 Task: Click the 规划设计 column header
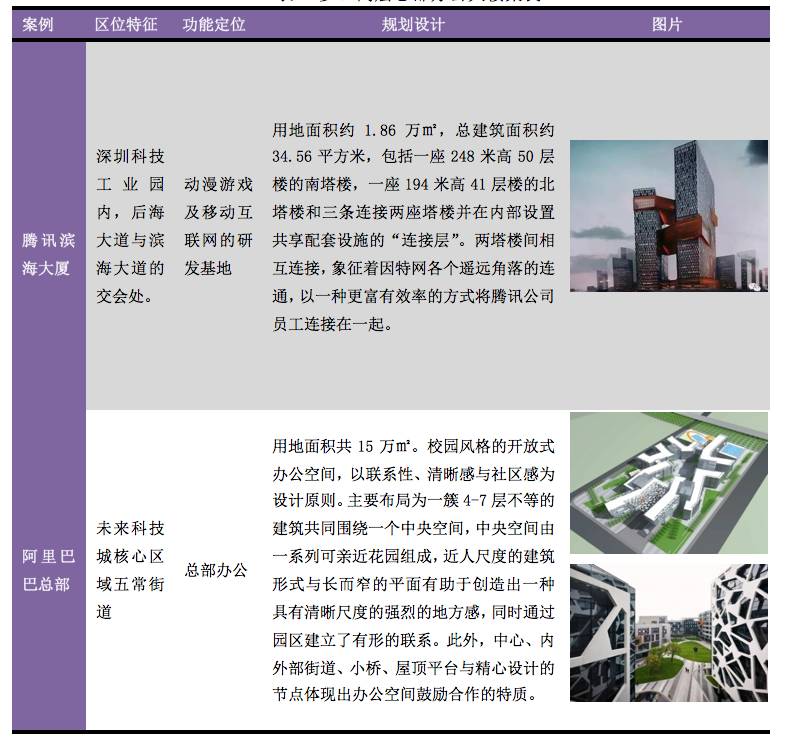(413, 24)
